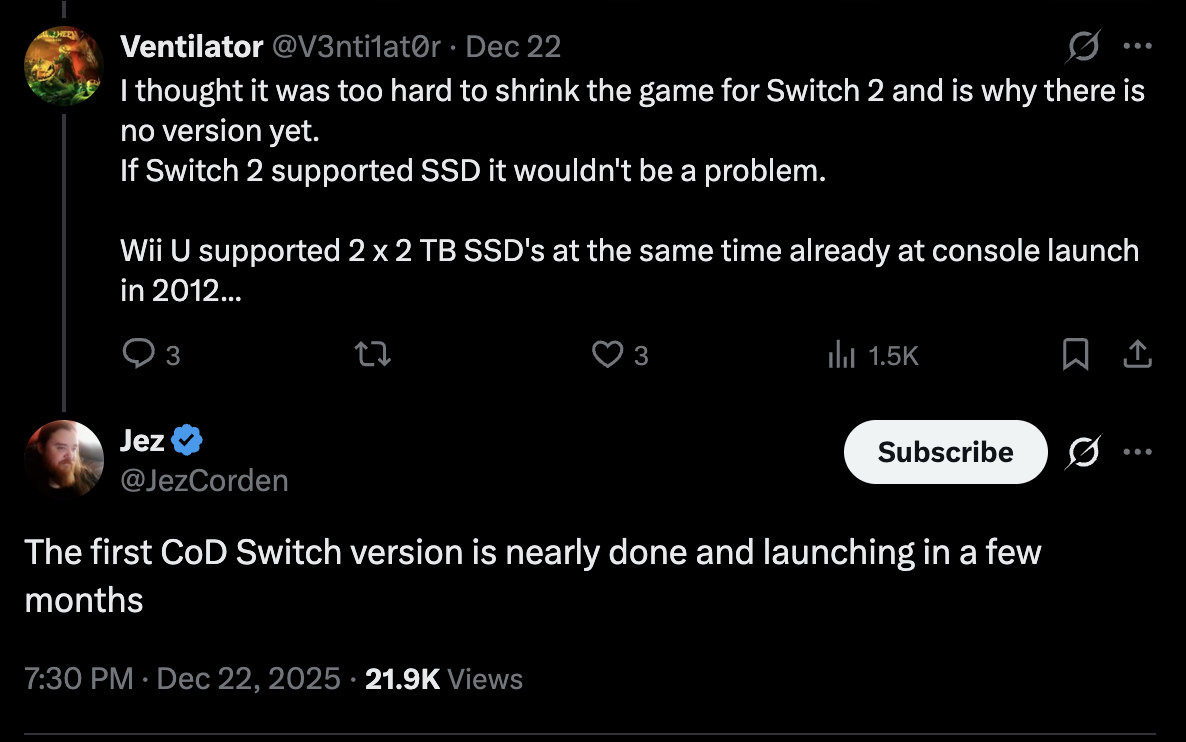Share Ventilator's tweet
The height and width of the screenshot is (742, 1186).
pos(1138,354)
